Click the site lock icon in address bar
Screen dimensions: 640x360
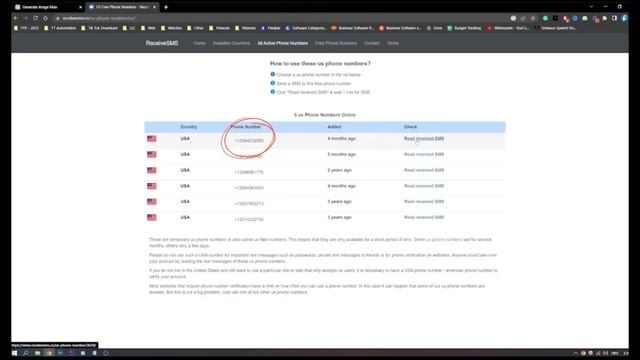click(x=58, y=18)
